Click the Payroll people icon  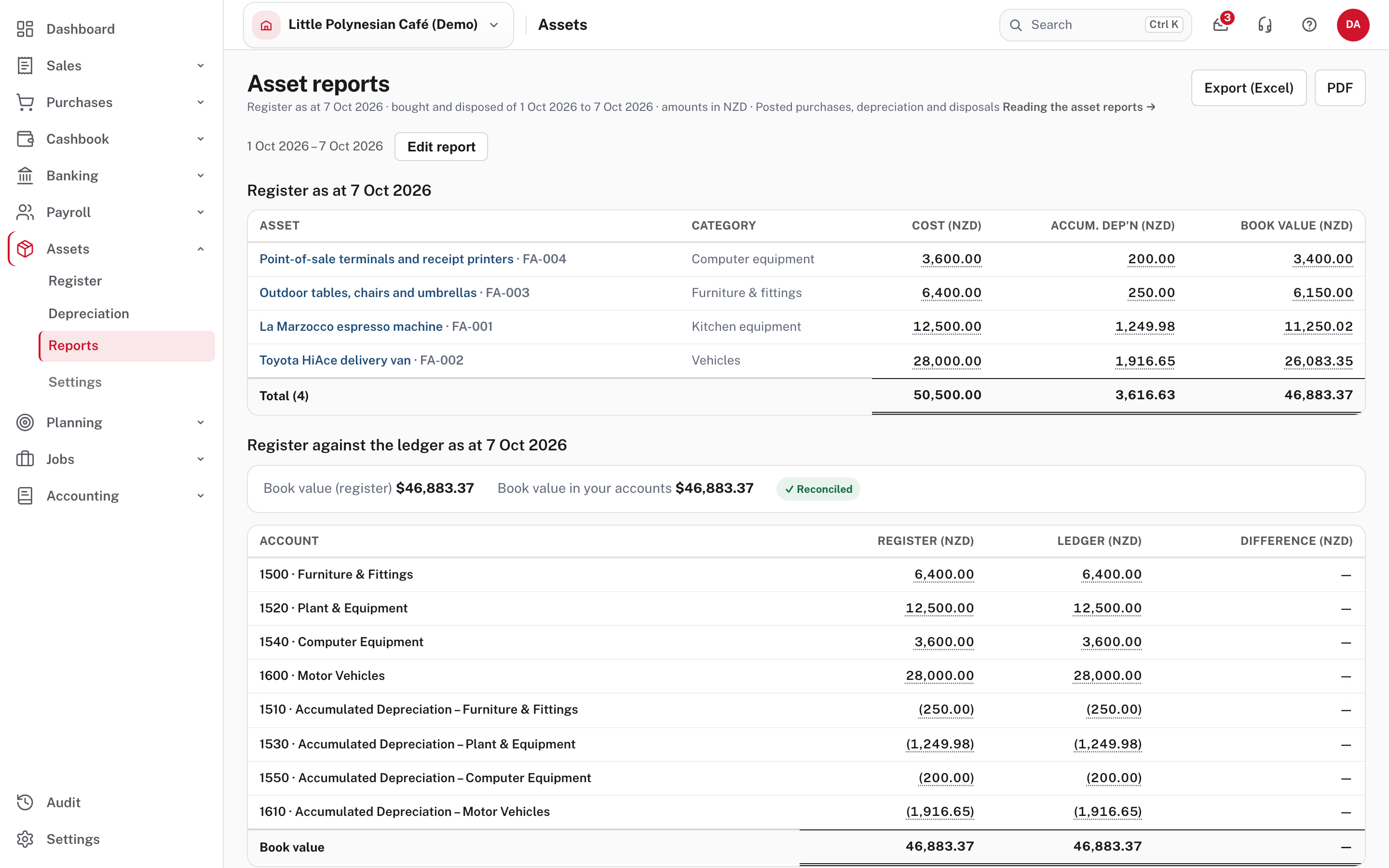[25, 212]
